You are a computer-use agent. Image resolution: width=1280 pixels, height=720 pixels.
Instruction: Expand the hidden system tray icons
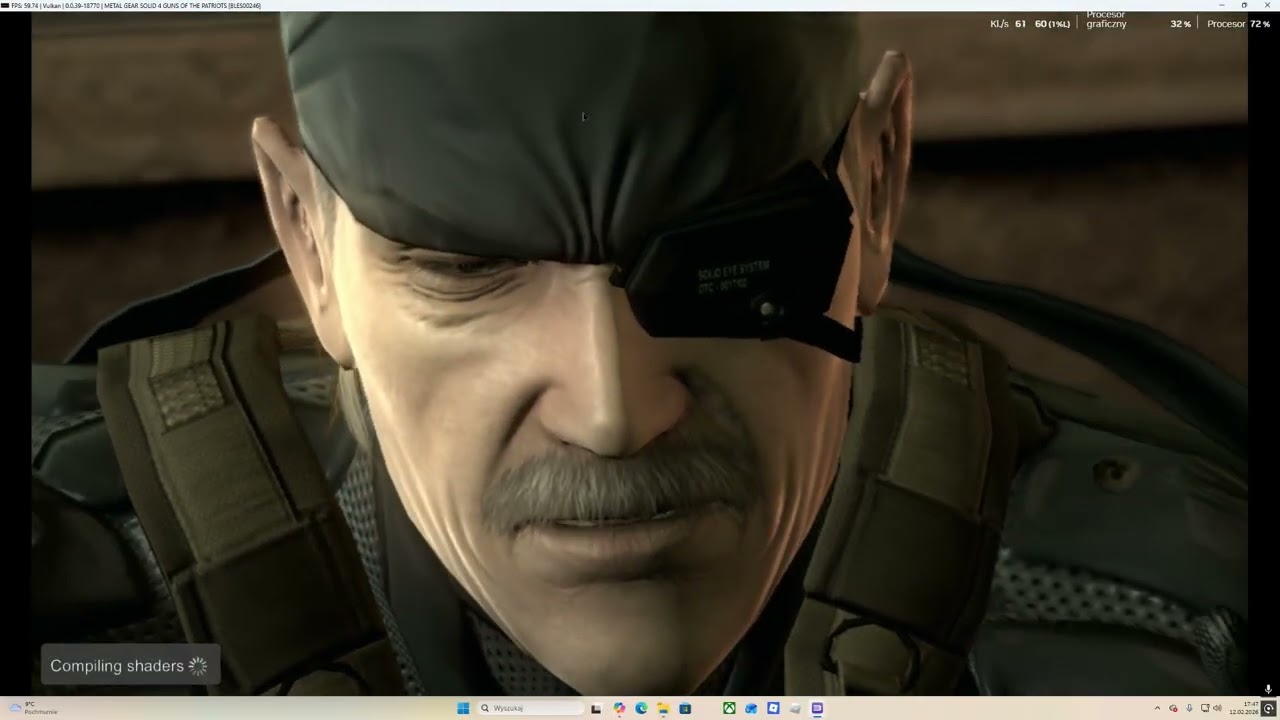pos(1158,708)
